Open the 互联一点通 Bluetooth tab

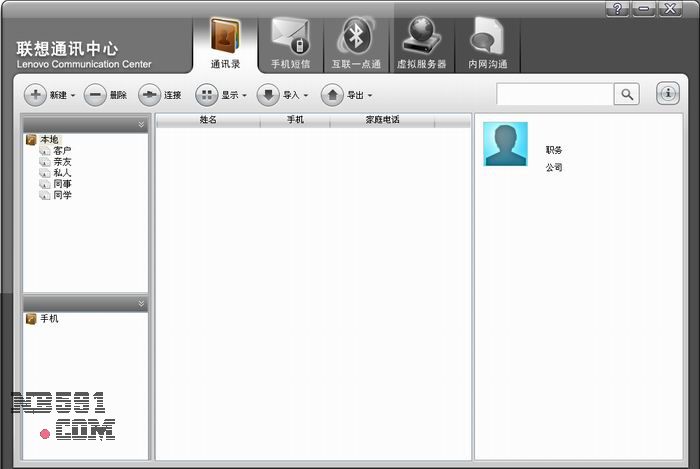click(356, 43)
